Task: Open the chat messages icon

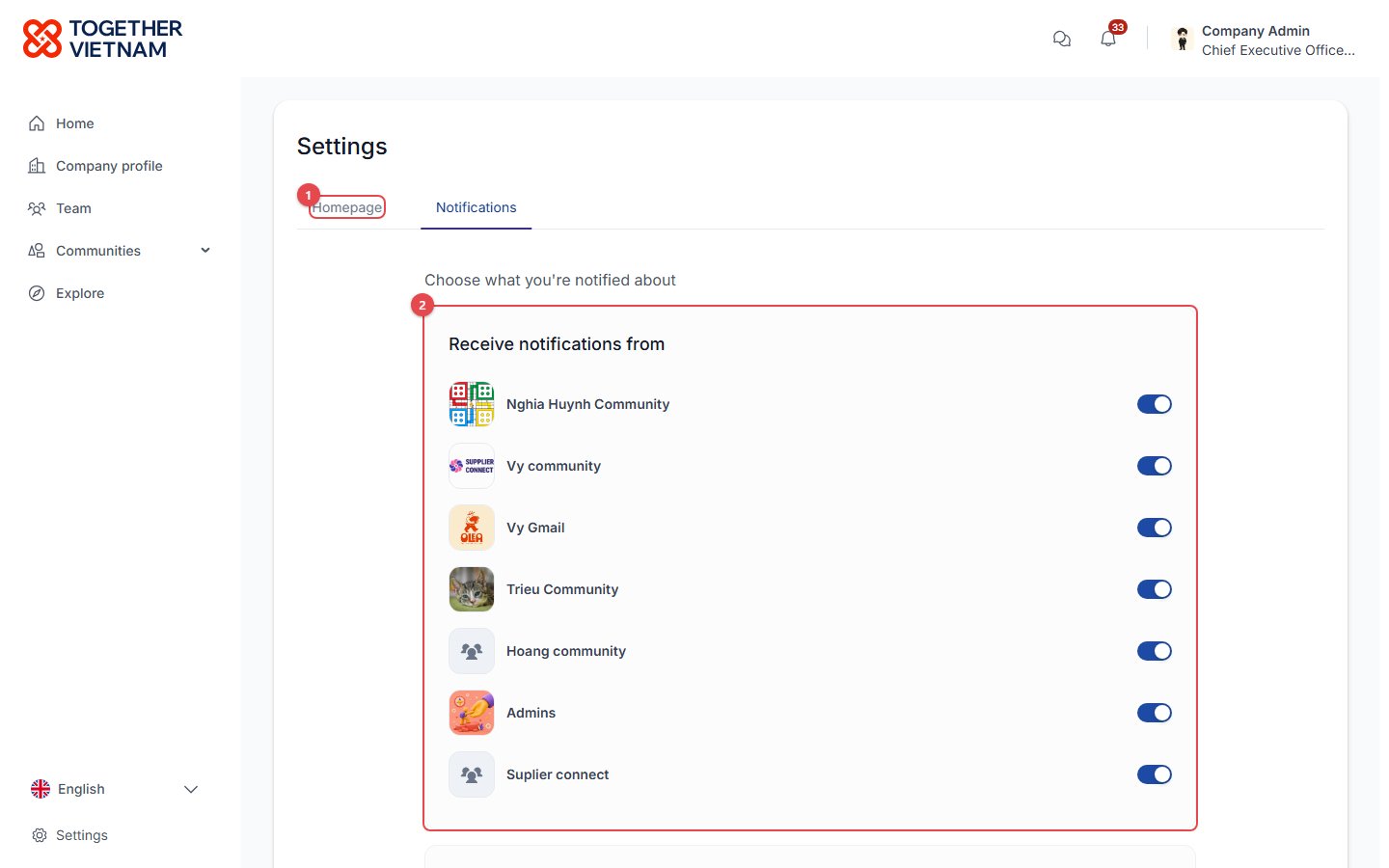Action: coord(1062,39)
